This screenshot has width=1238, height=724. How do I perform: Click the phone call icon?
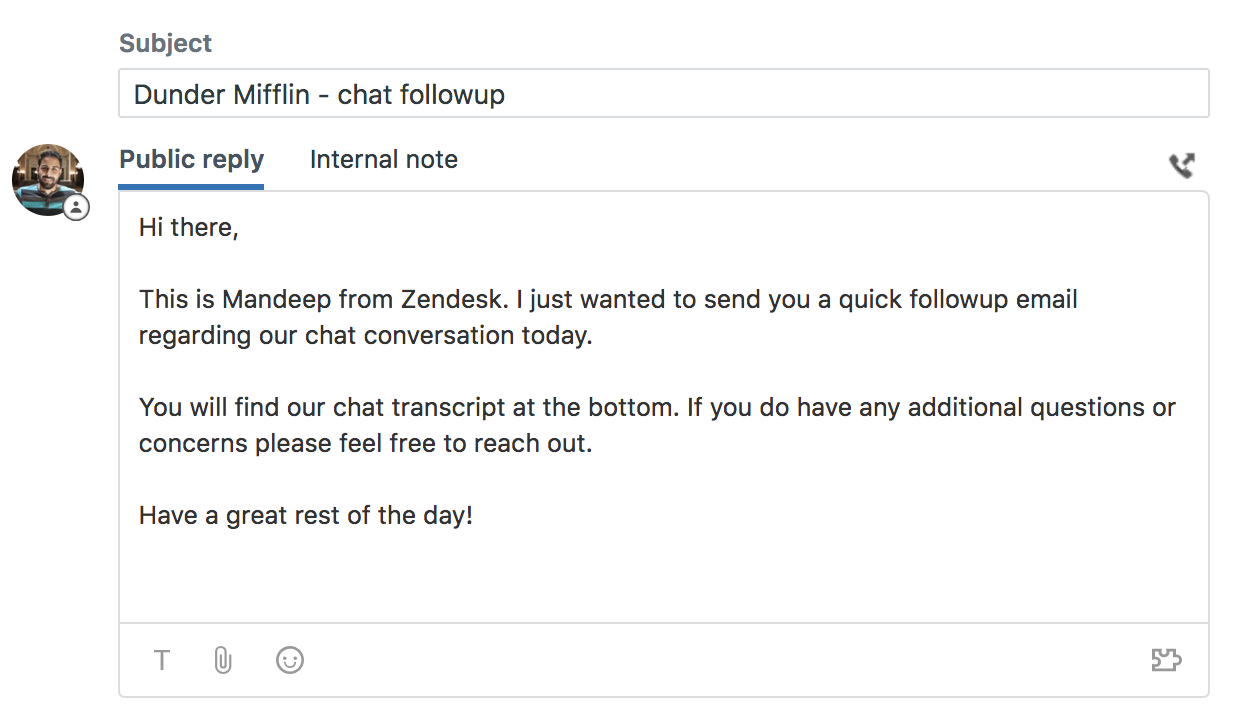tap(1182, 165)
